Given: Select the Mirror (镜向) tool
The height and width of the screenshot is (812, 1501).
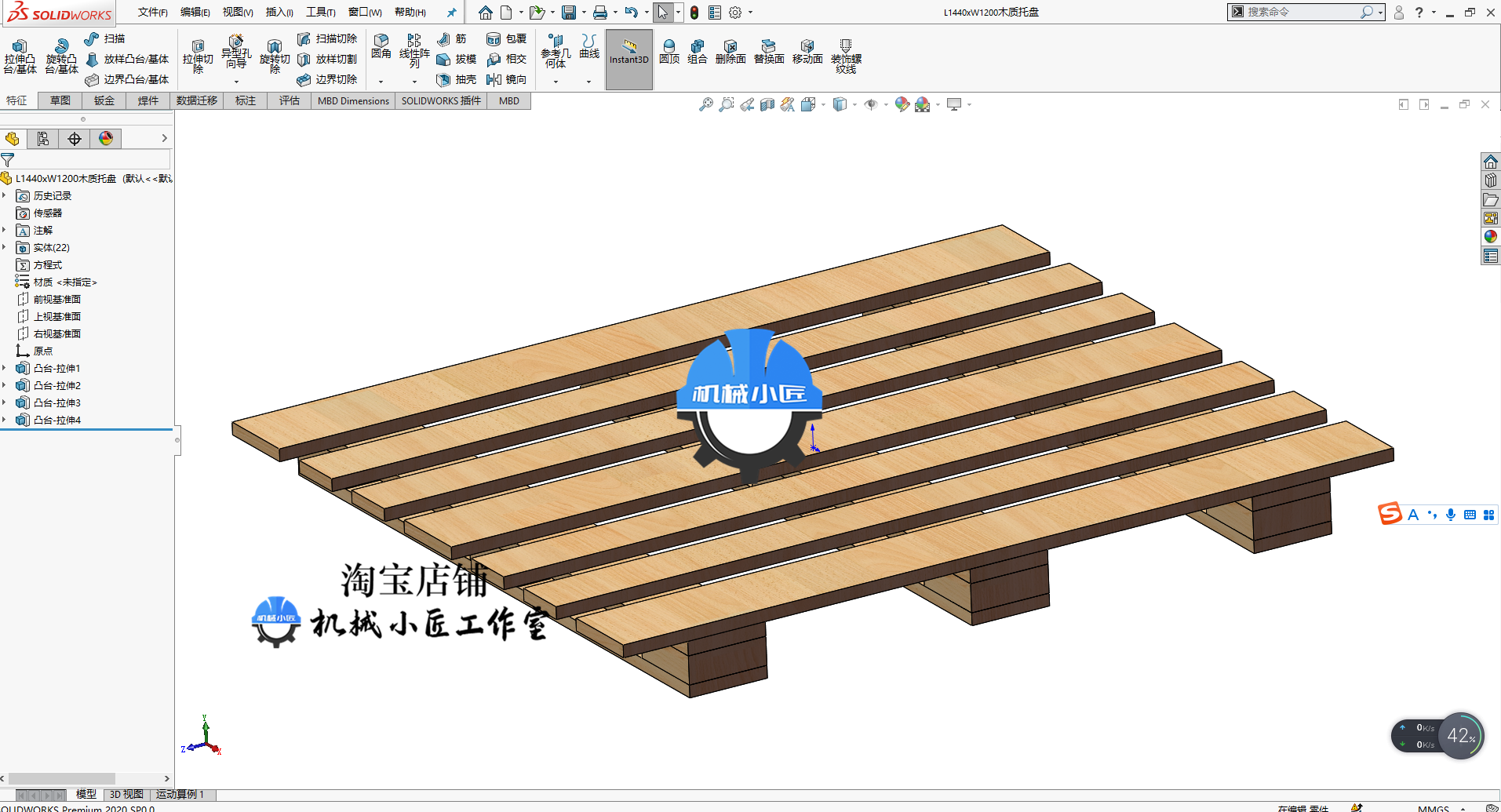Looking at the screenshot, I should (506, 79).
